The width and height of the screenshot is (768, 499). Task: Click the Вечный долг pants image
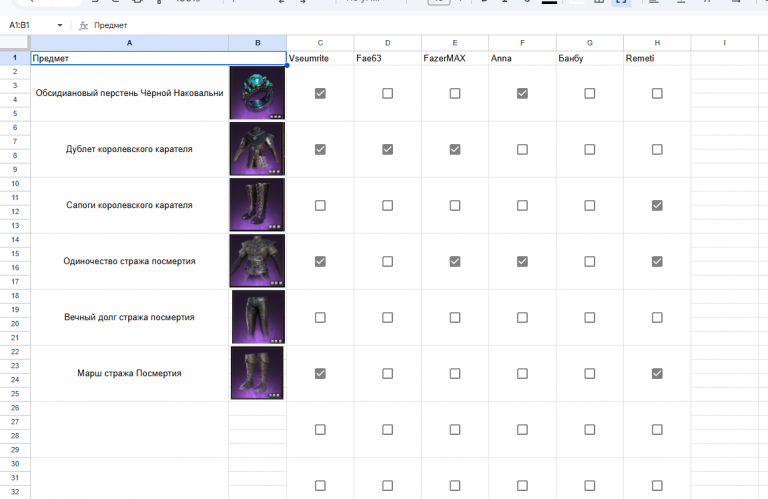[x=258, y=317]
